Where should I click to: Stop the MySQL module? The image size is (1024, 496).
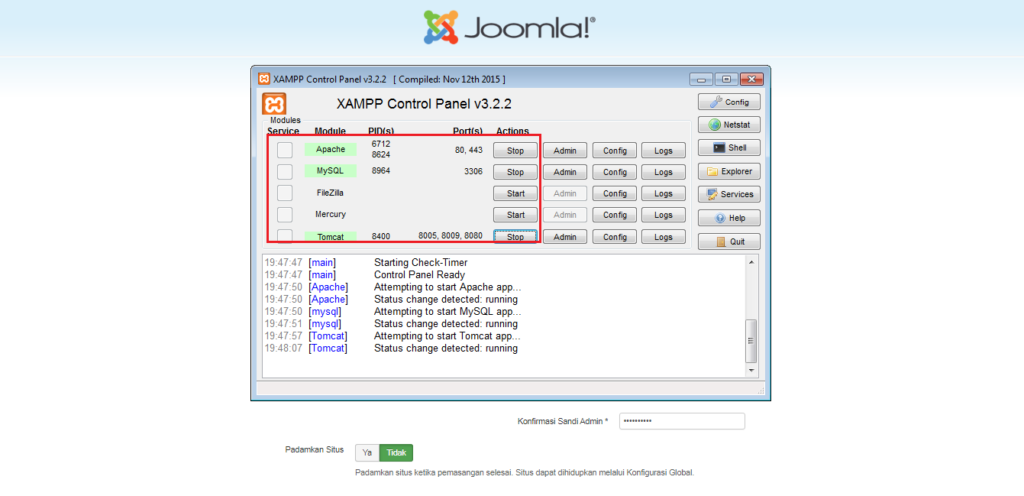515,172
